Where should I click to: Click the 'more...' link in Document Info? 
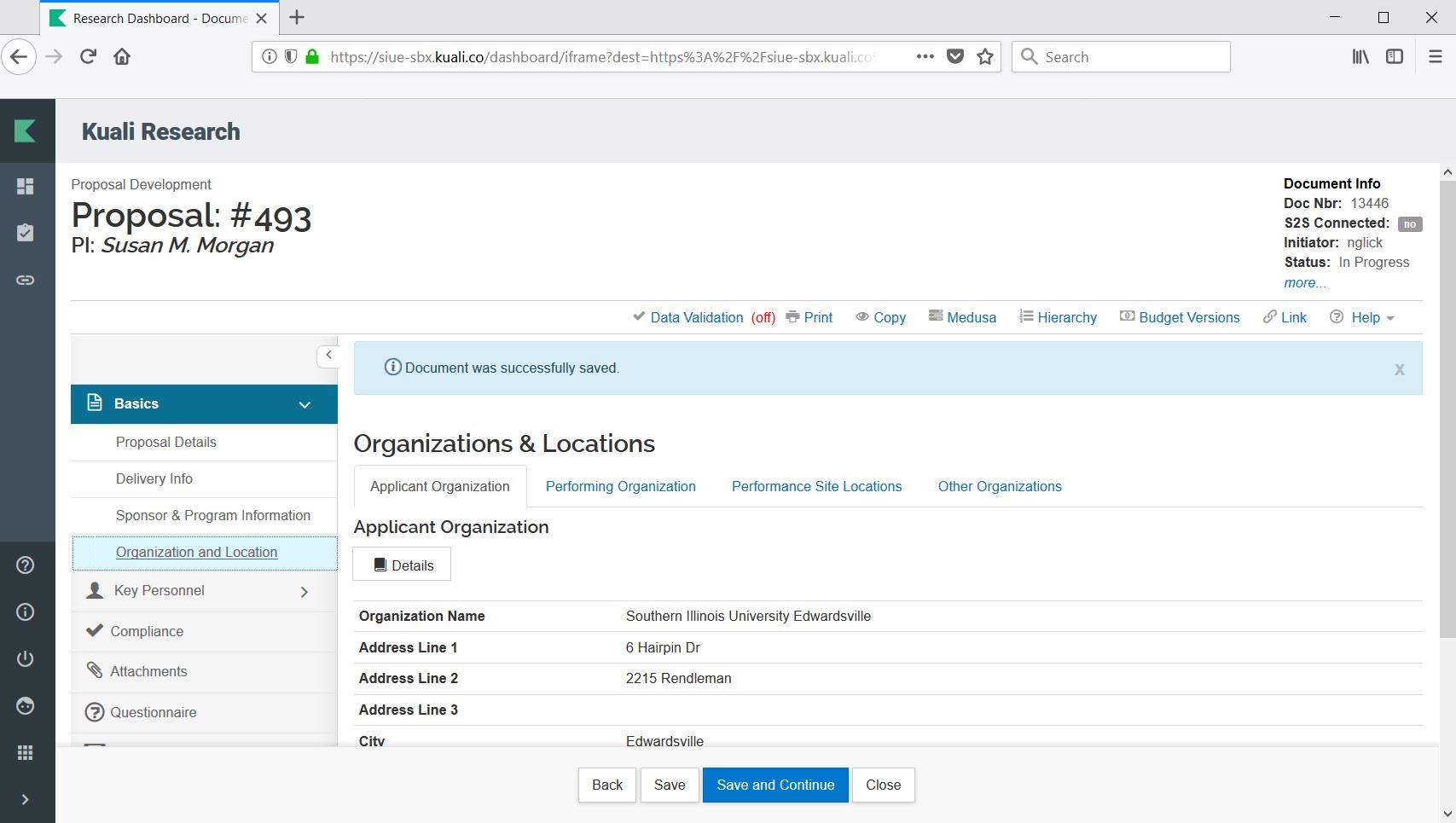click(1304, 283)
